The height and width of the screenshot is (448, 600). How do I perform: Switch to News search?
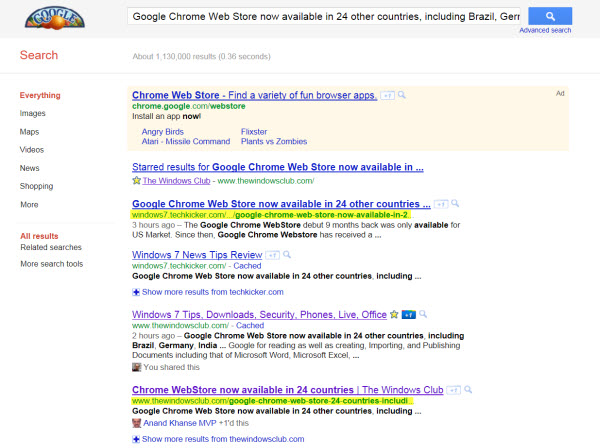pyautogui.click(x=29, y=168)
